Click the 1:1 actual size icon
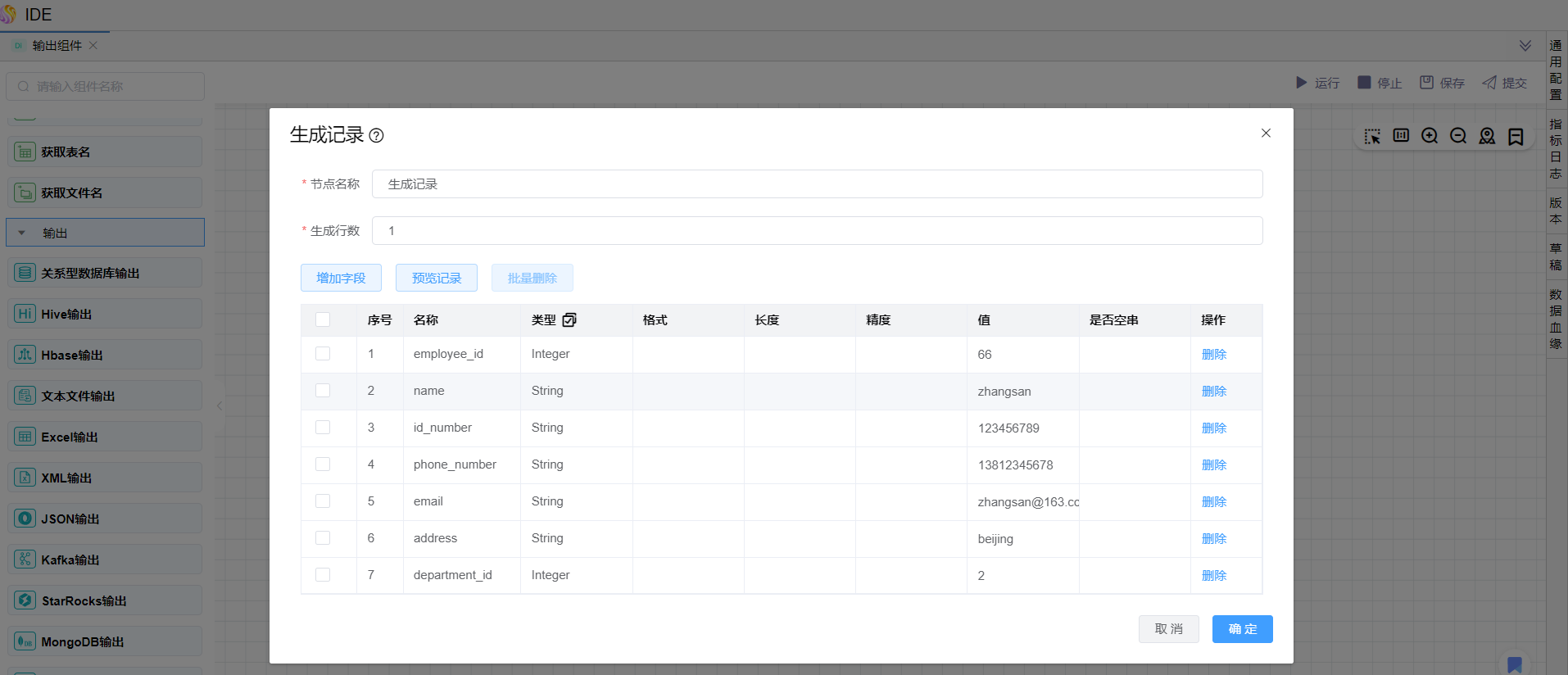 coord(1401,136)
